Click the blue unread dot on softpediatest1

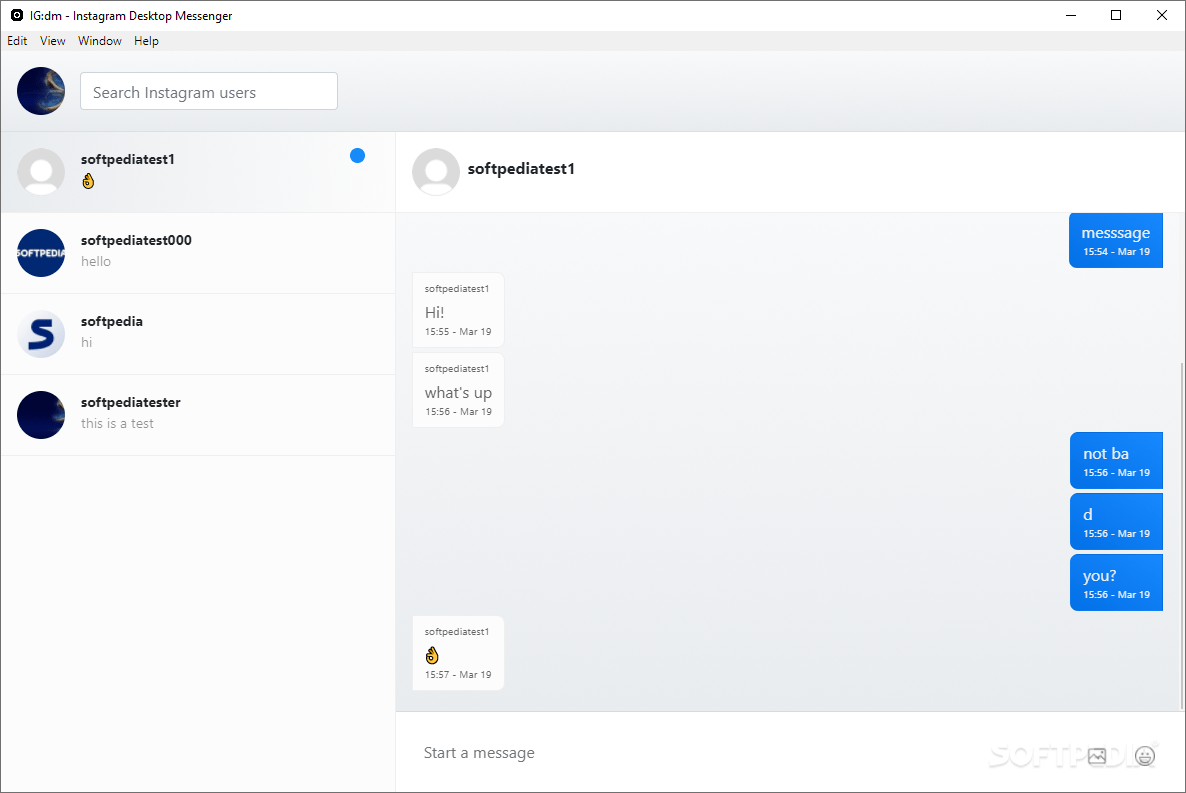358,156
